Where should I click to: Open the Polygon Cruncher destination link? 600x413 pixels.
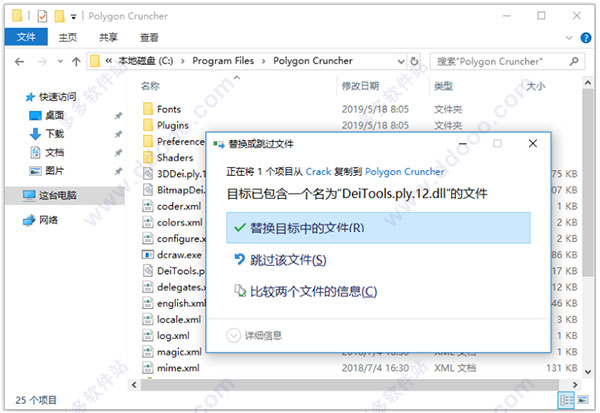pyautogui.click(x=404, y=171)
